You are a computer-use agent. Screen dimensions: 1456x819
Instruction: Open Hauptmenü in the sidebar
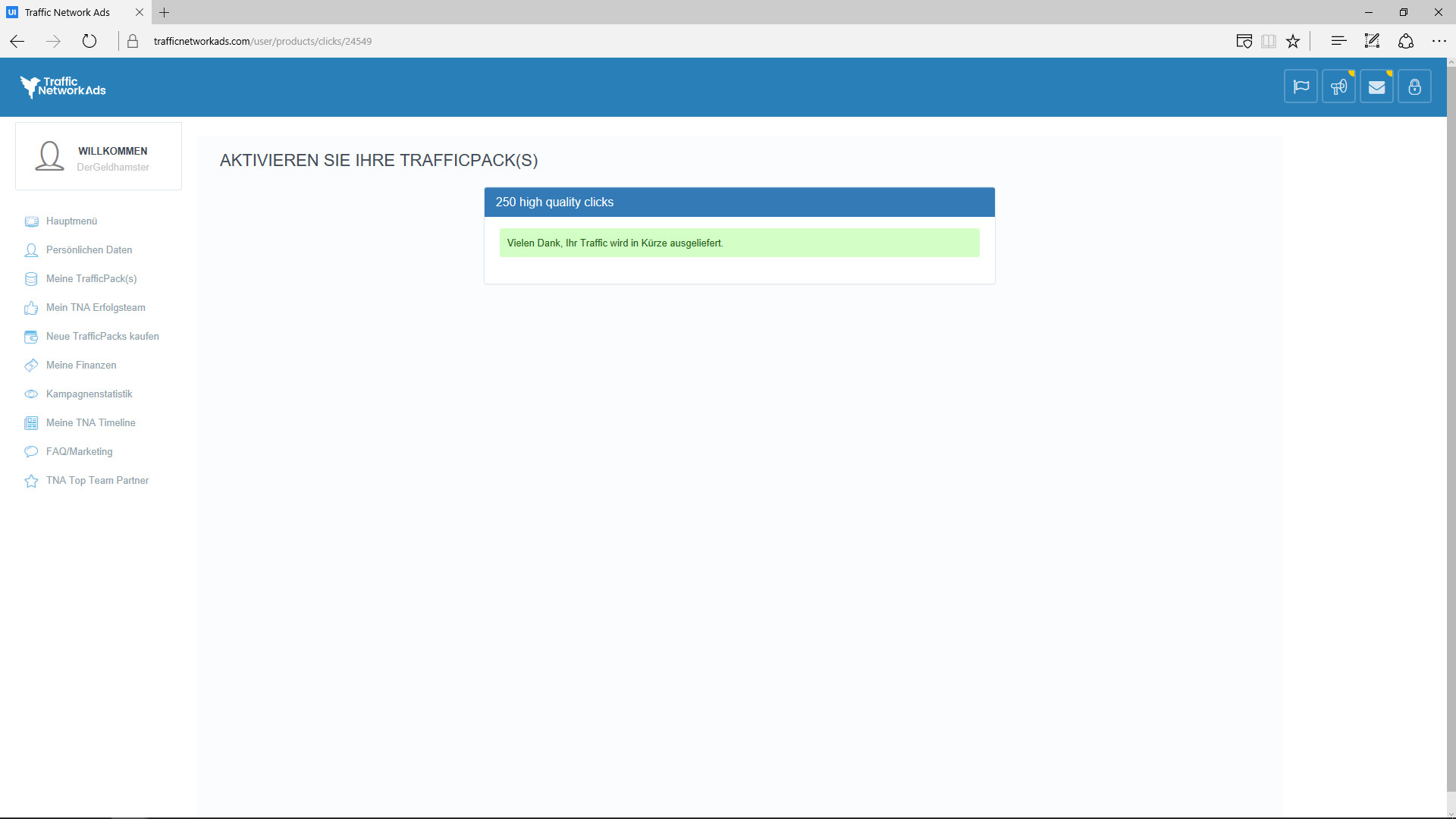coord(71,221)
